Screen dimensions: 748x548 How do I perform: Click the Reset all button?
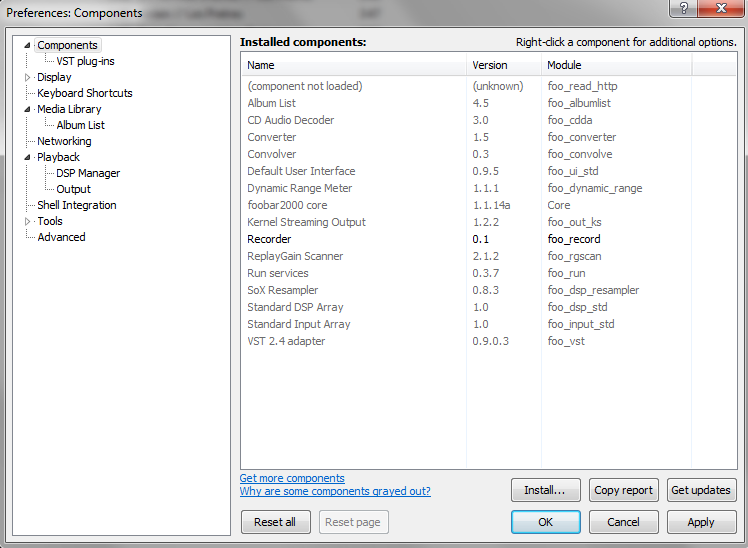(276, 522)
